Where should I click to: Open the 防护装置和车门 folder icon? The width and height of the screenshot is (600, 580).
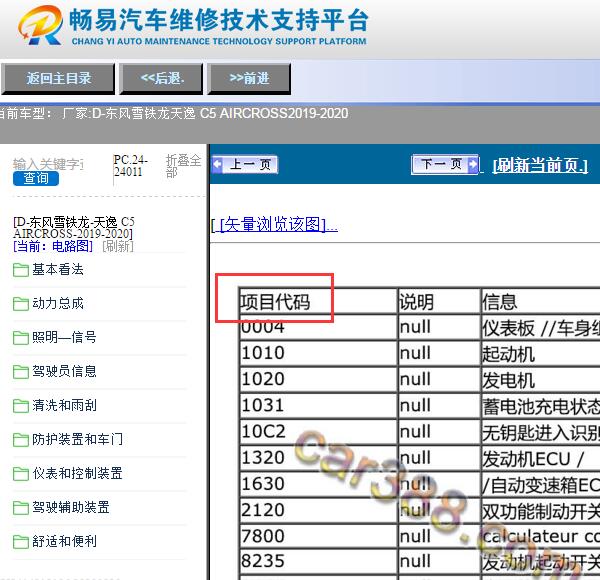(21, 440)
